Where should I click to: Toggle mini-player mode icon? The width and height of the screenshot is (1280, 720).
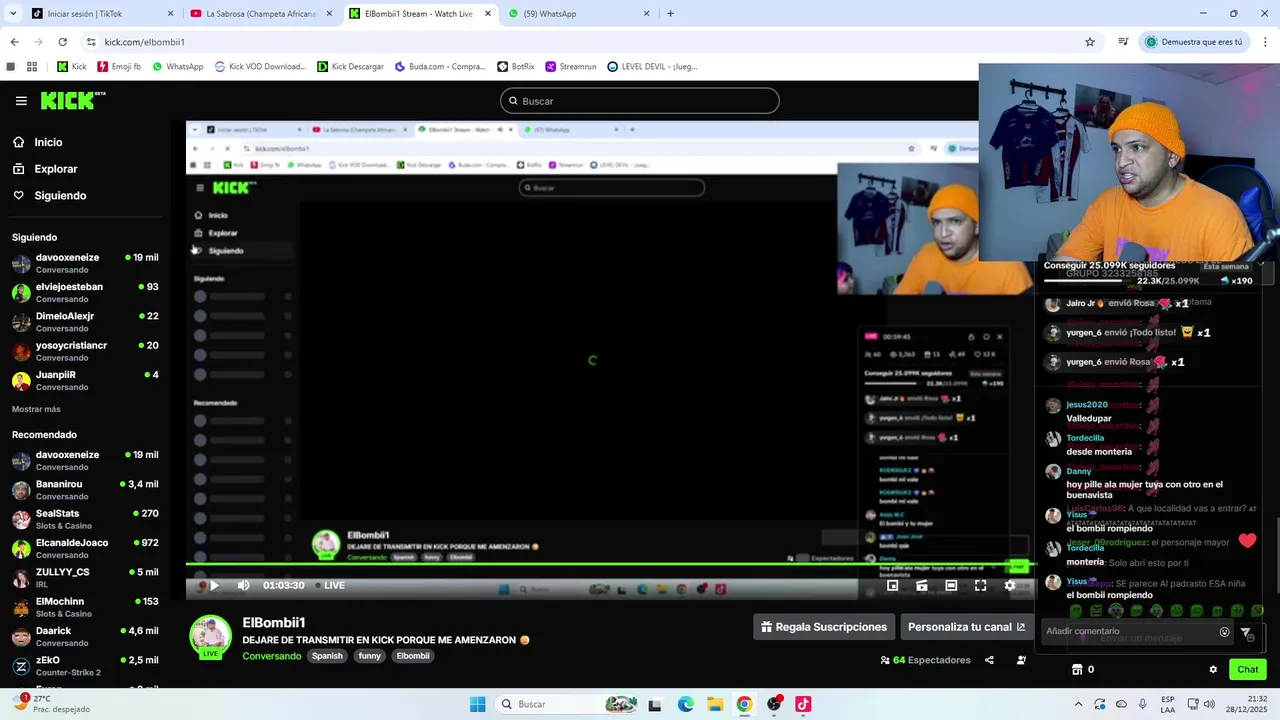point(922,586)
